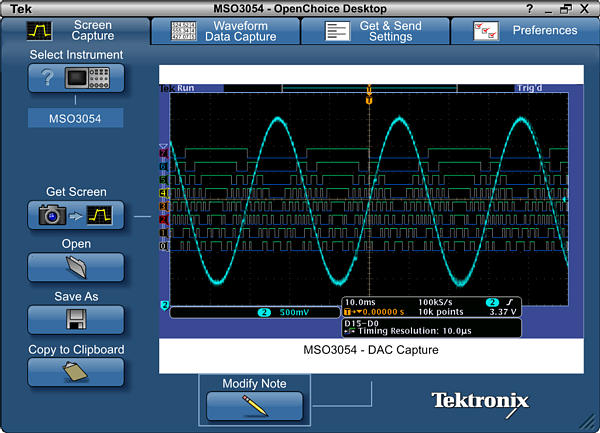
Task: Copy screen capture to clipboard
Action: point(76,372)
